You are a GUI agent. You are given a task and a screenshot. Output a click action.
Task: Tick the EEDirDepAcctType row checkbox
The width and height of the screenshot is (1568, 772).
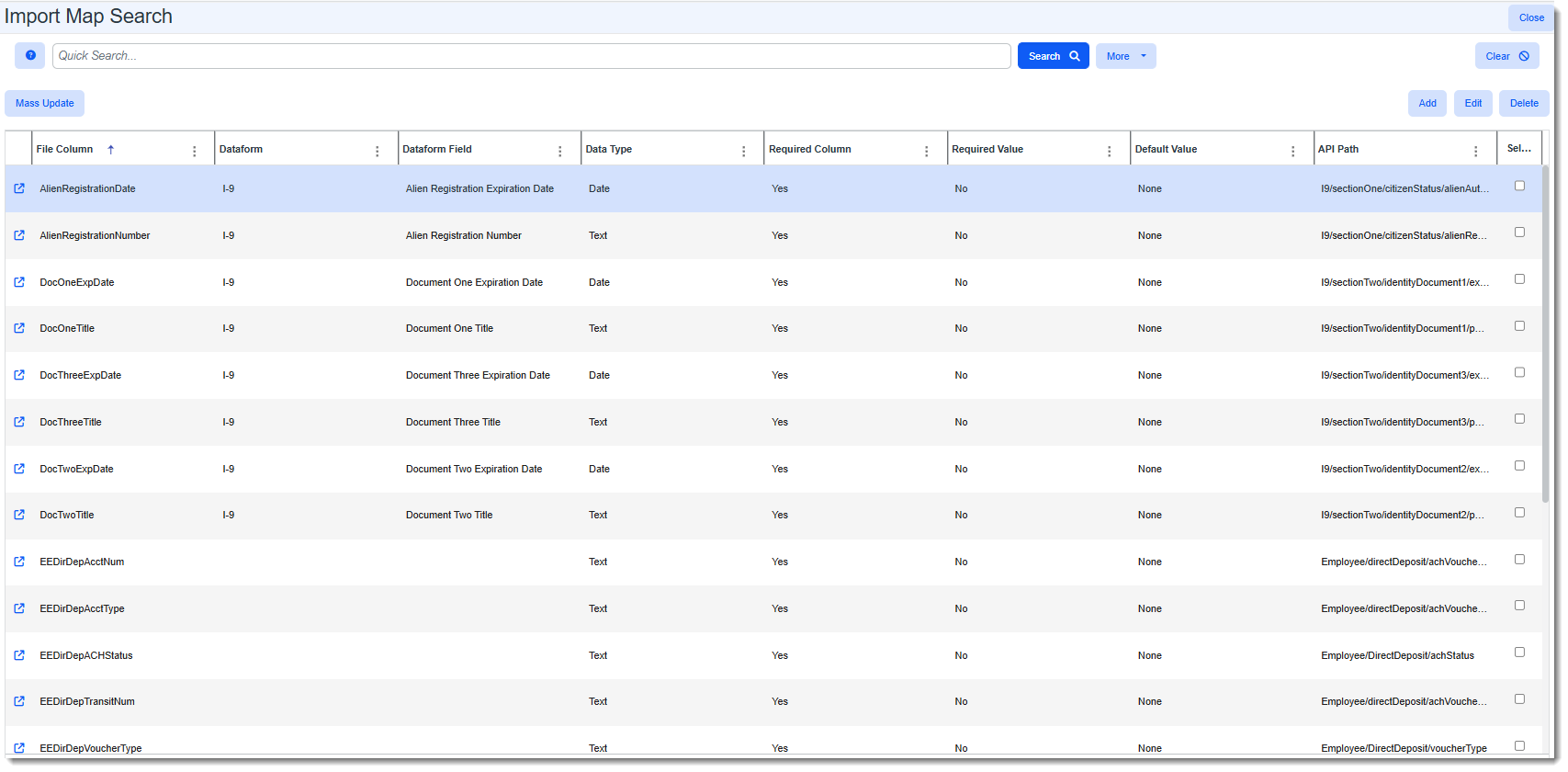pyautogui.click(x=1519, y=606)
